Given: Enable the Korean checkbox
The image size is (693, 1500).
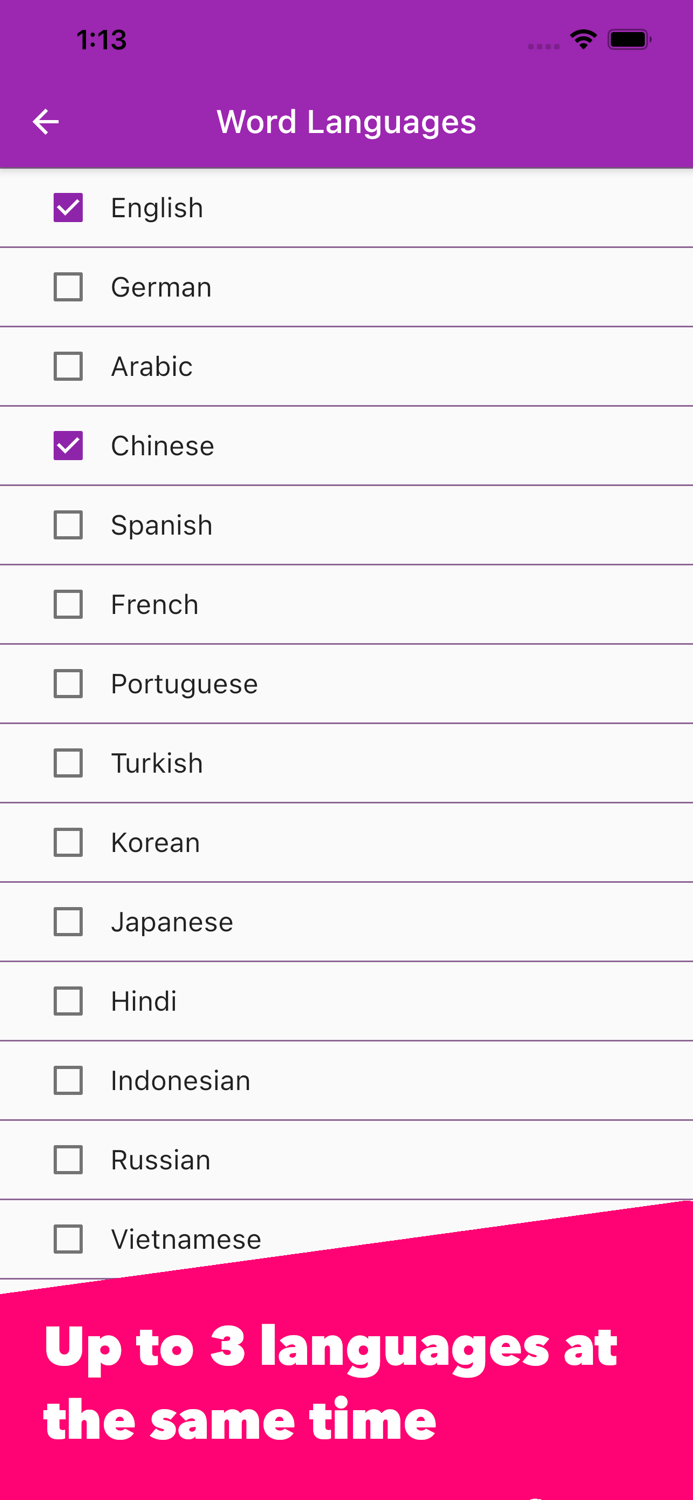Looking at the screenshot, I should pos(68,842).
